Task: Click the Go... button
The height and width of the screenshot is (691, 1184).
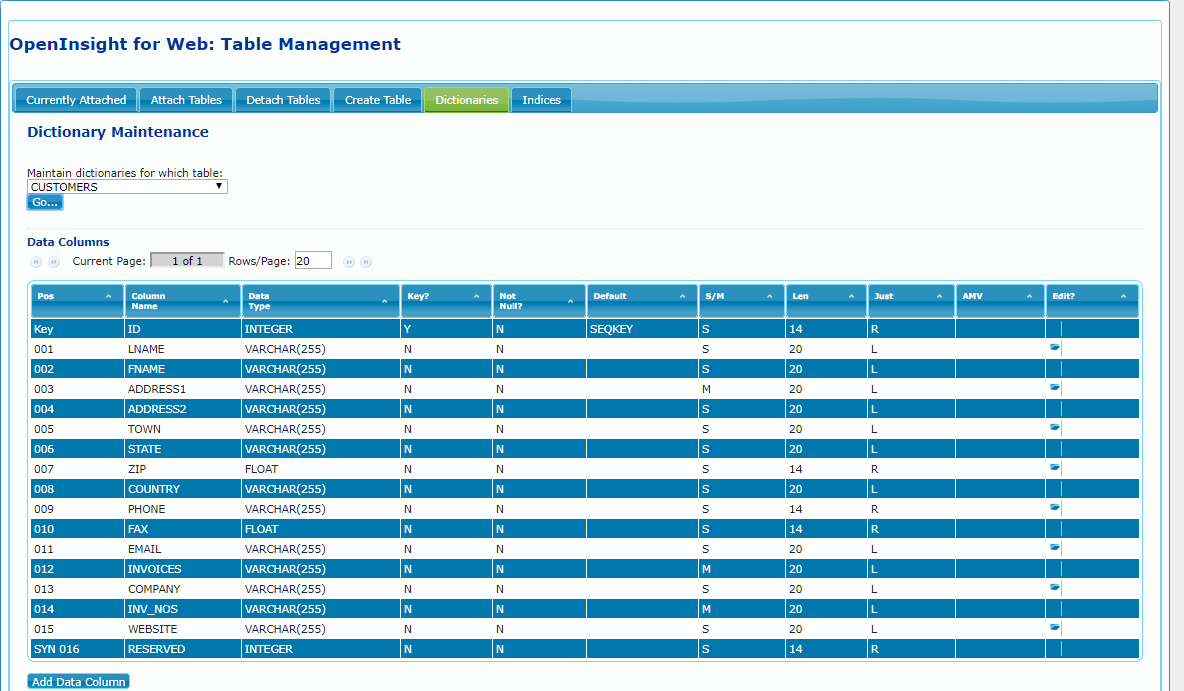Action: click(x=45, y=202)
